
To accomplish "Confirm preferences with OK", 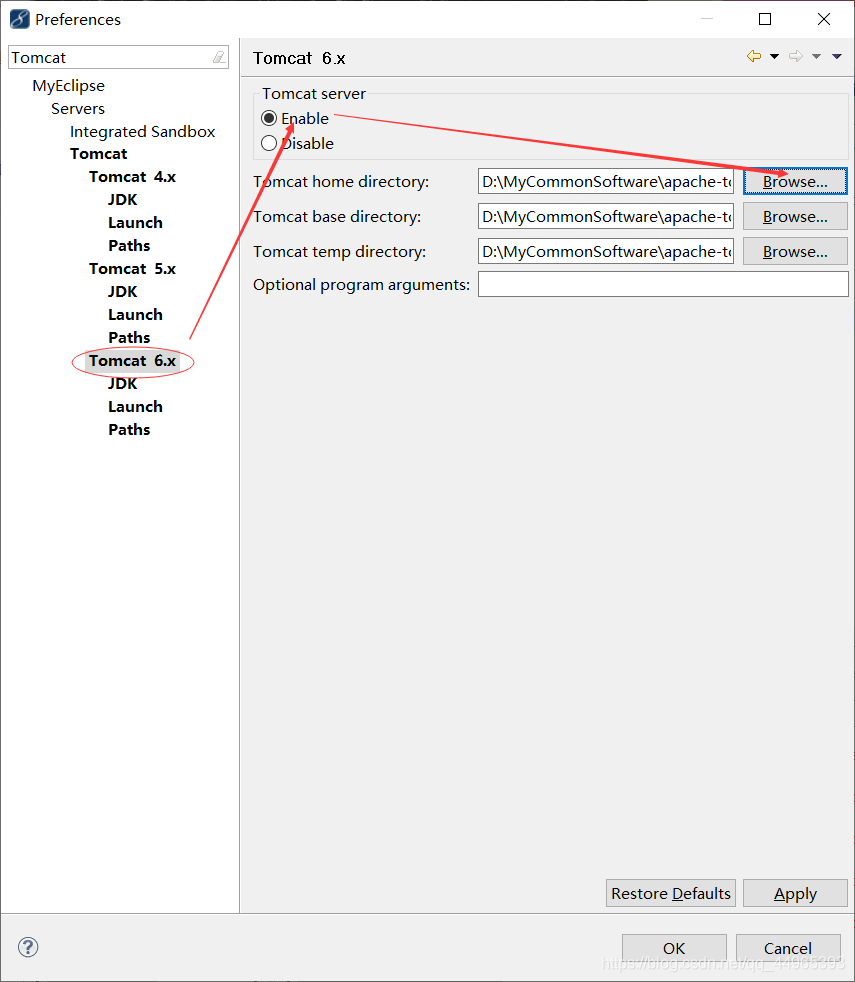I will (674, 948).
